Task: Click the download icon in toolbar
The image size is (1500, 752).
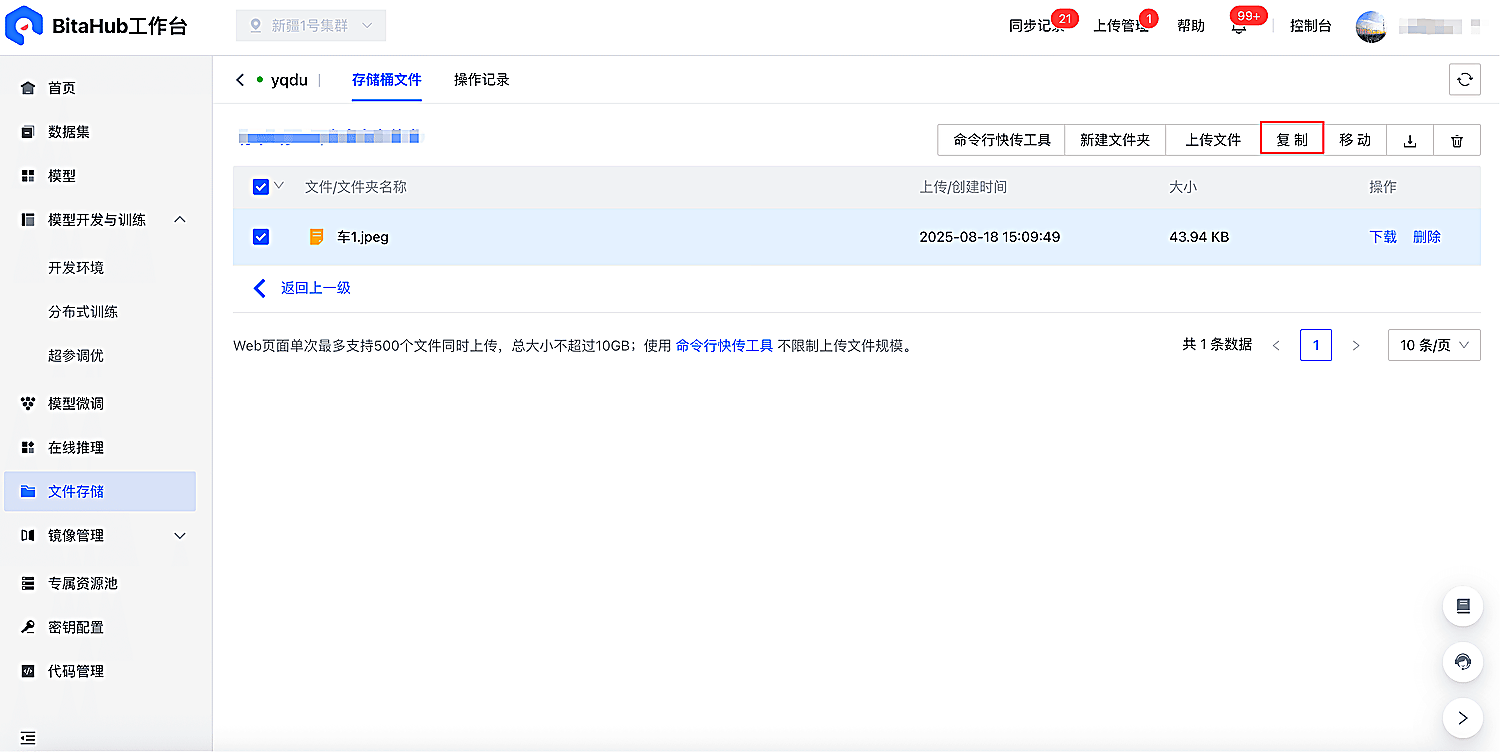Action: point(1410,141)
